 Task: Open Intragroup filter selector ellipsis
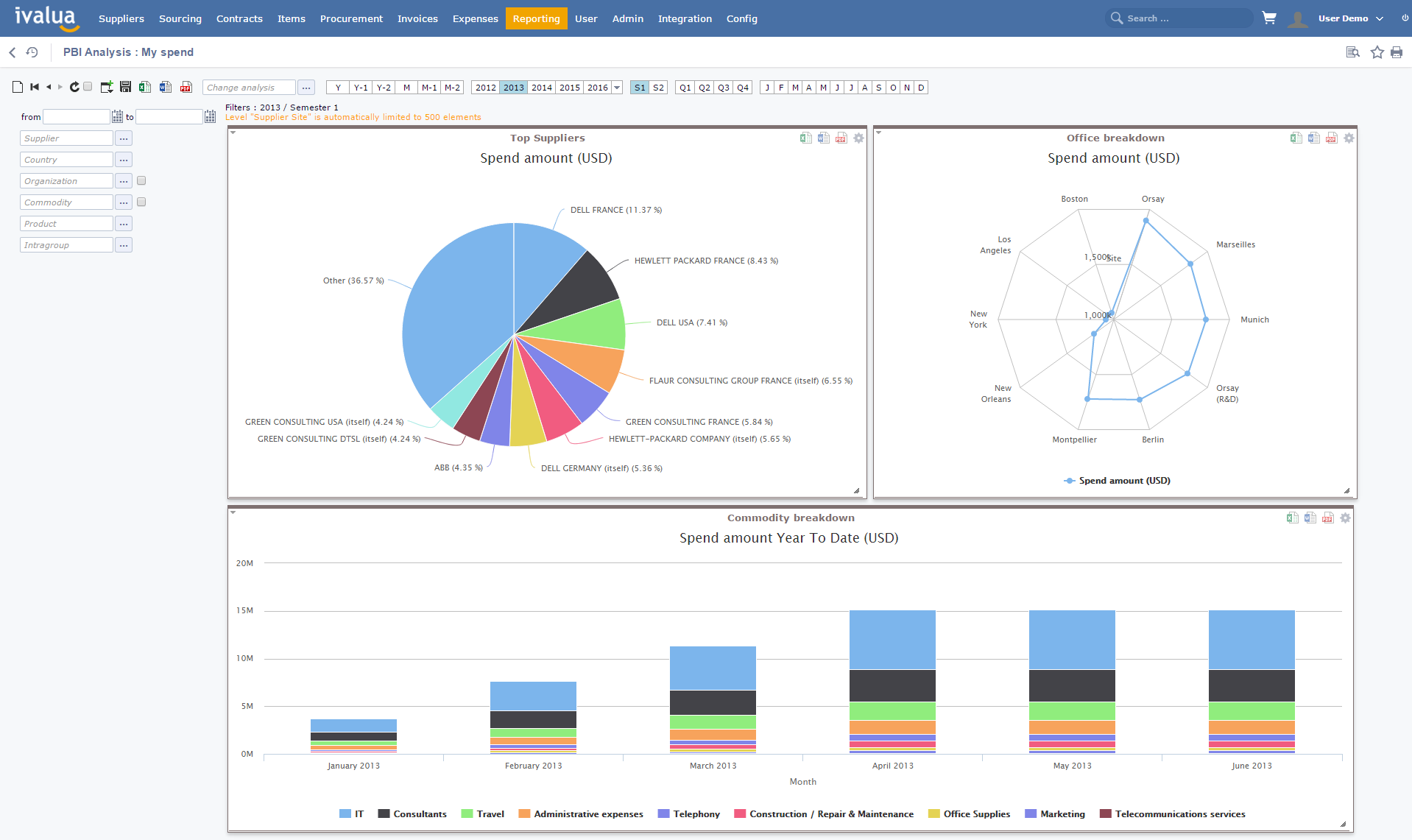[x=124, y=245]
